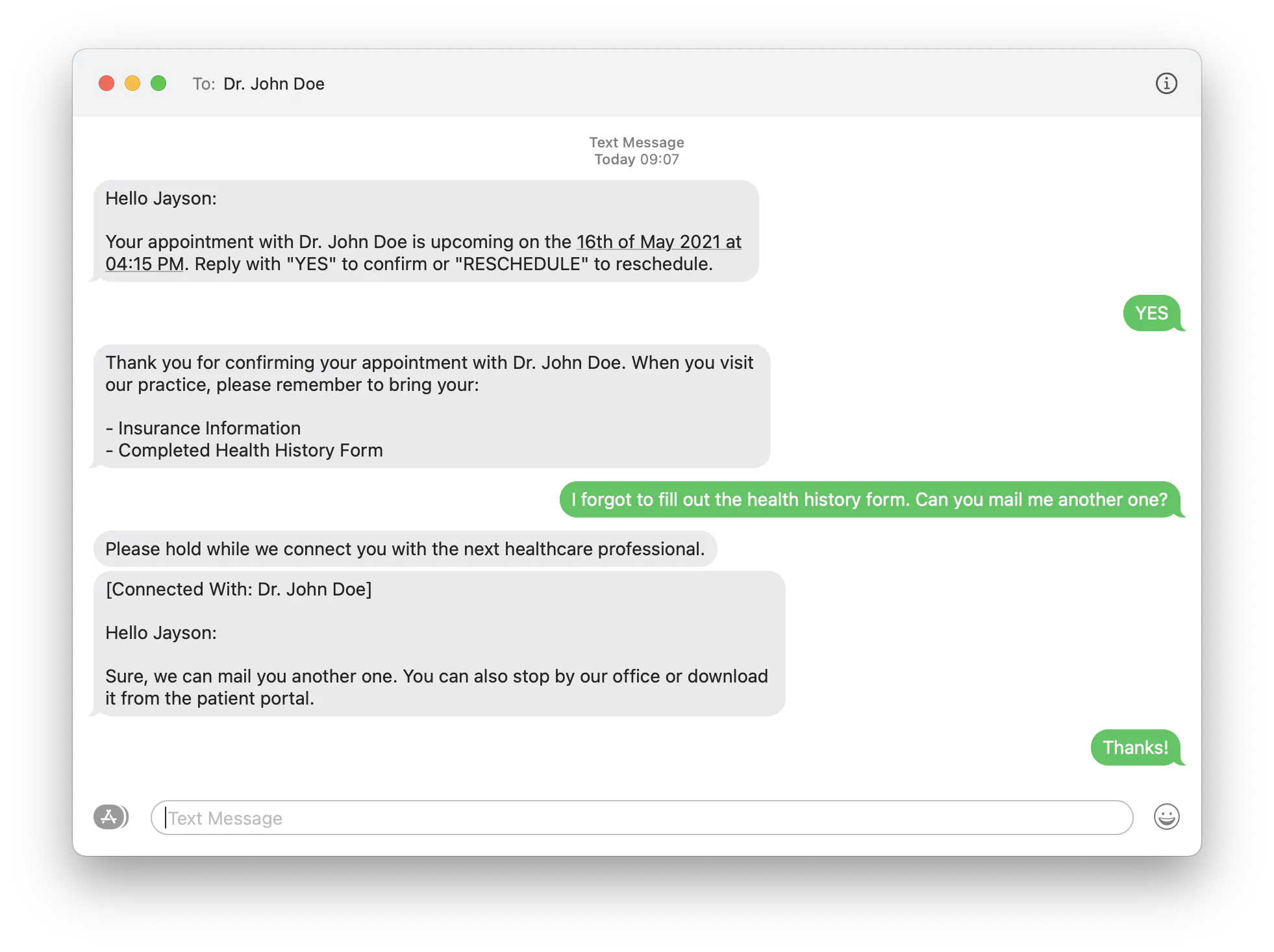The width and height of the screenshot is (1274, 952).
Task: Click the 'Thanks!' message bubble
Action: [x=1135, y=747]
